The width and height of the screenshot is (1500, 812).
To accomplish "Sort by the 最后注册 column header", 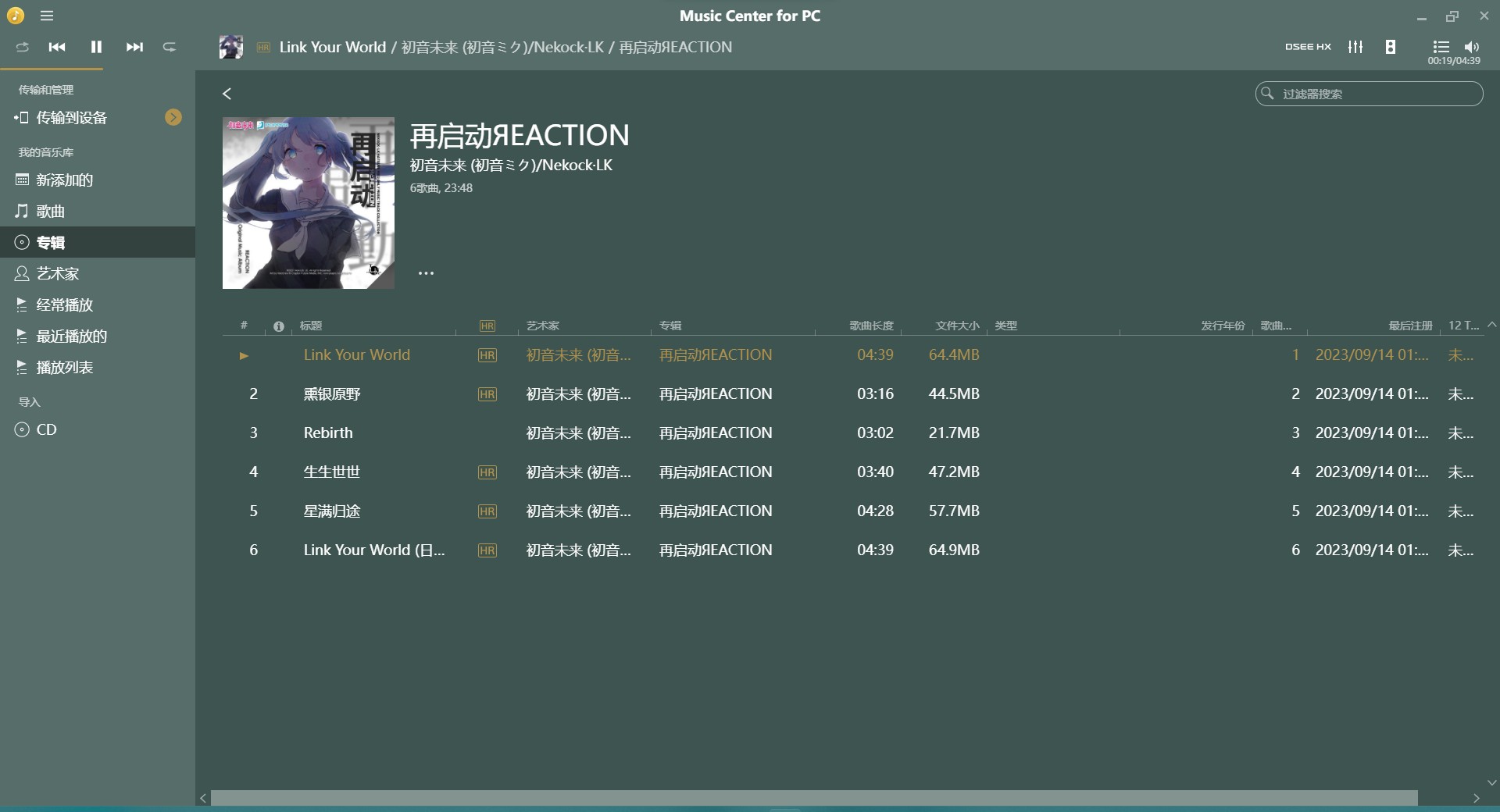I will click(1410, 326).
